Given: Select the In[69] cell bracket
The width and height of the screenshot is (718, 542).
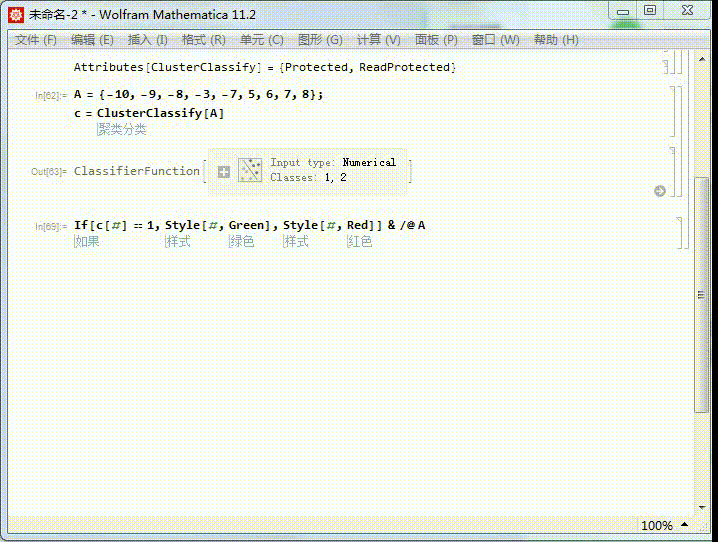Looking at the screenshot, I should 680,233.
